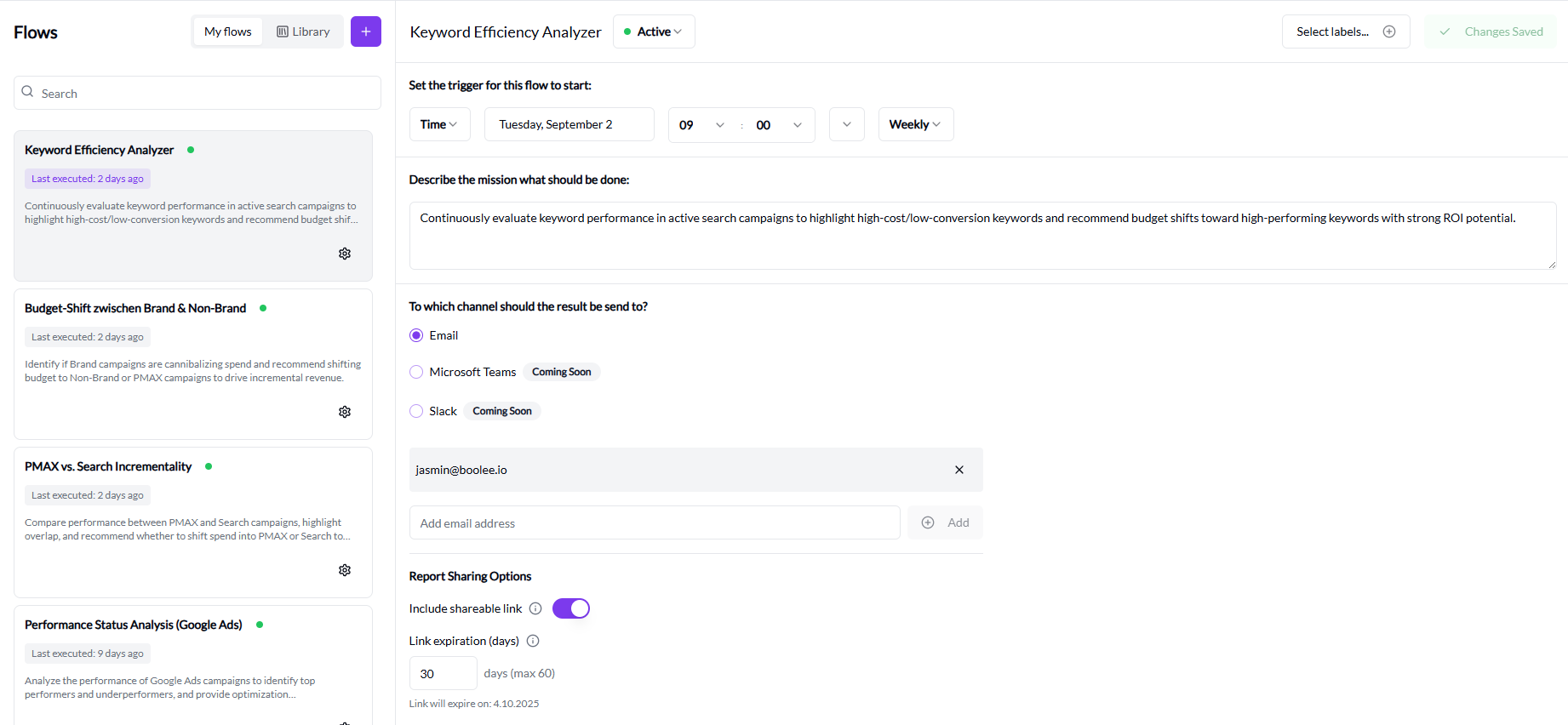Expand the Time trigger type dropdown
The height and width of the screenshot is (725, 1568).
[439, 124]
